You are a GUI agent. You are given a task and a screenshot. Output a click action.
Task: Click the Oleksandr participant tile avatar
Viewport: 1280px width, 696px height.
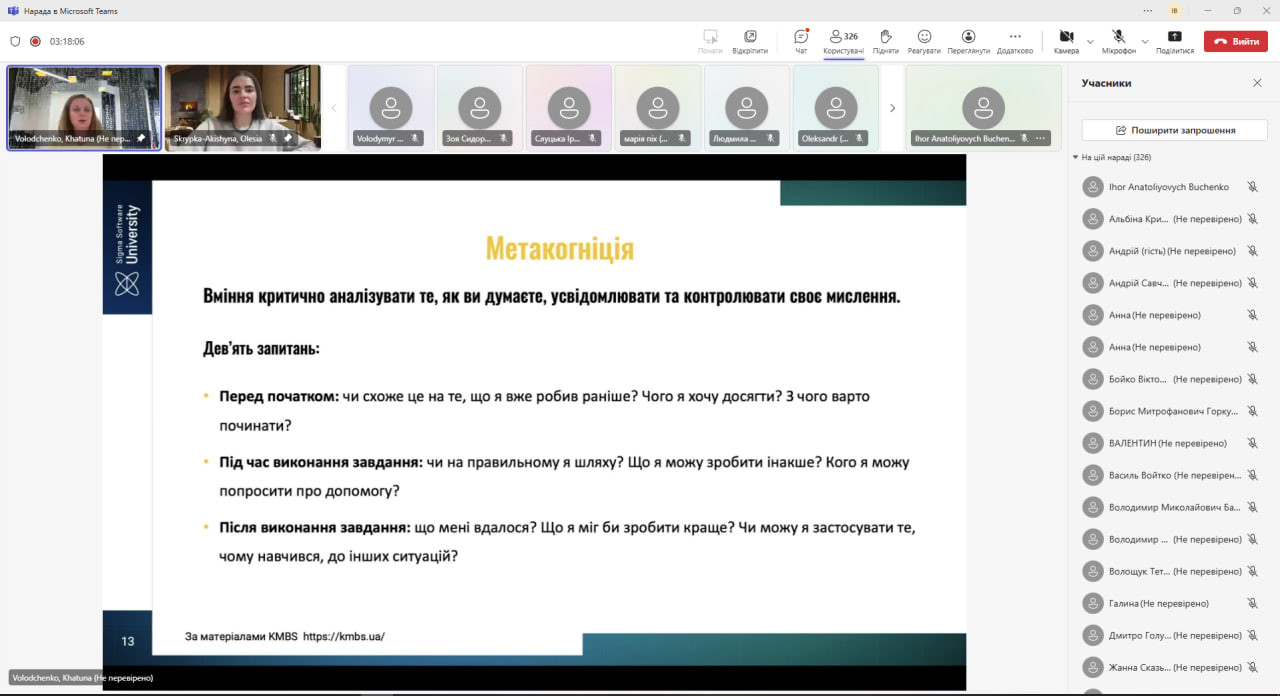pos(836,107)
